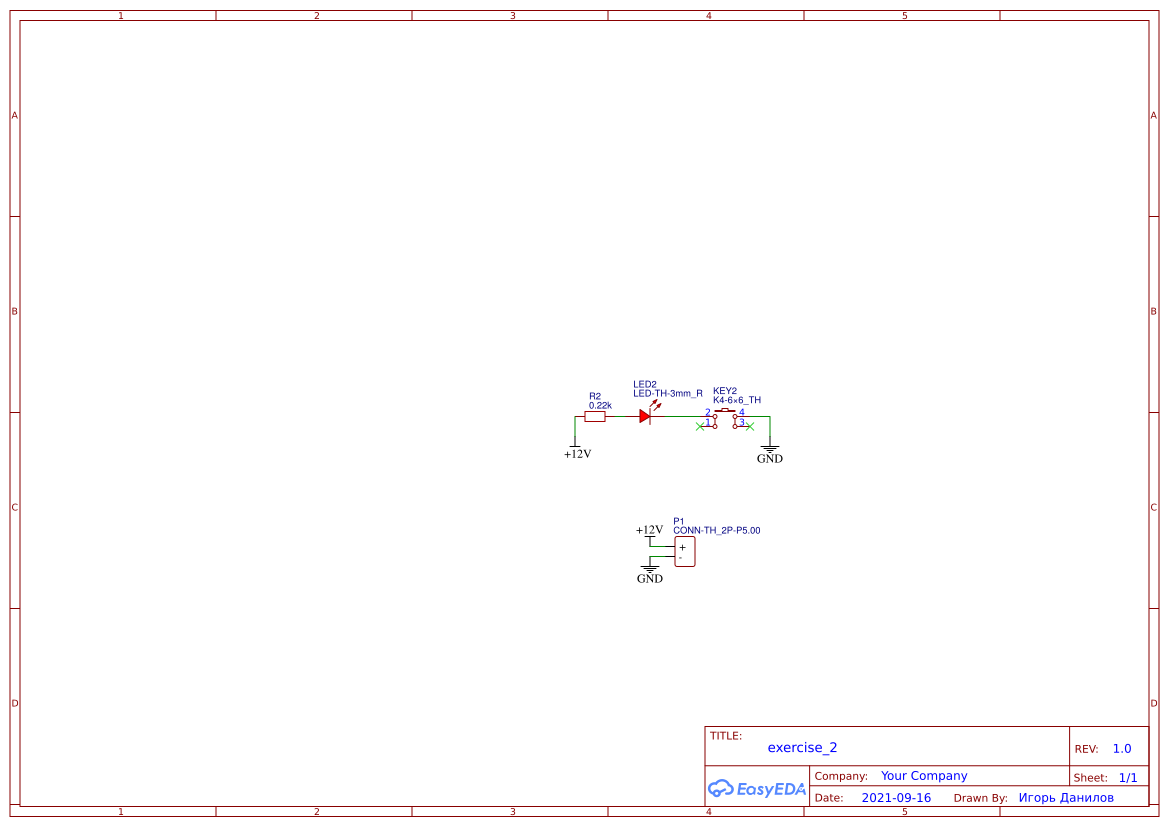This screenshot has width=1169, height=827.
Task: Click pin number 4 on KEY2
Action: (741, 412)
